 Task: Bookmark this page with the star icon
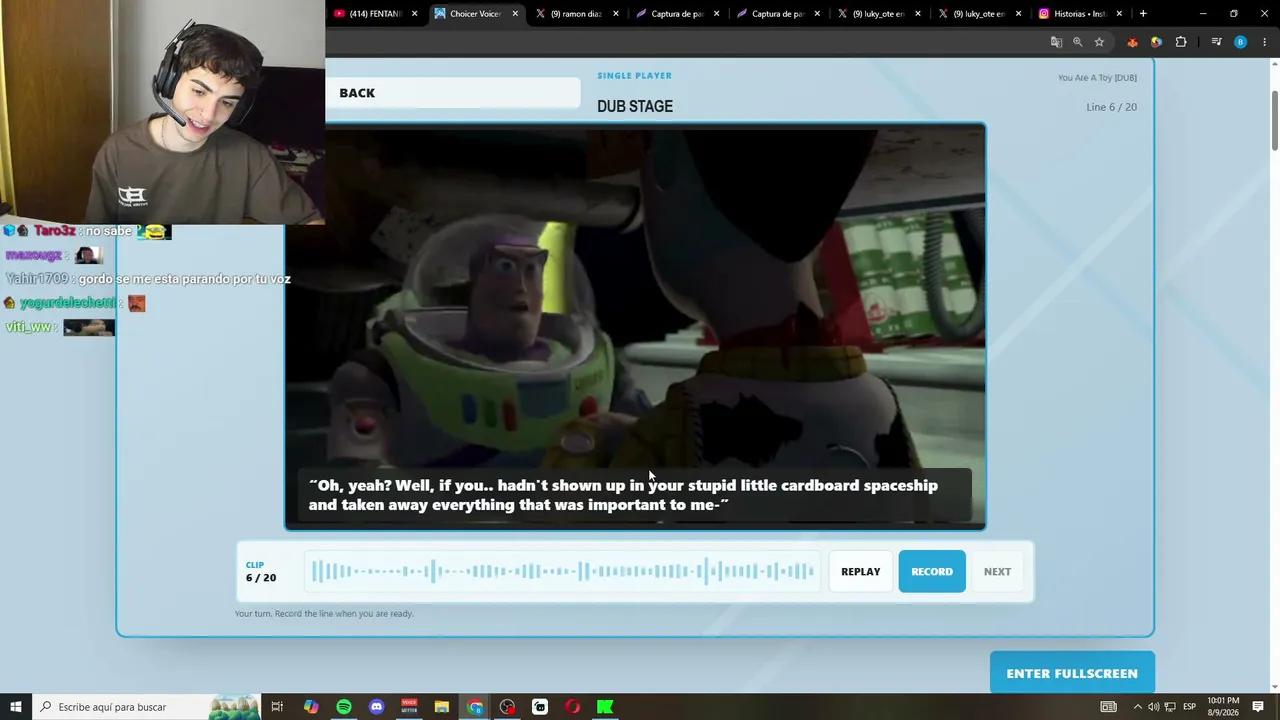click(1099, 42)
